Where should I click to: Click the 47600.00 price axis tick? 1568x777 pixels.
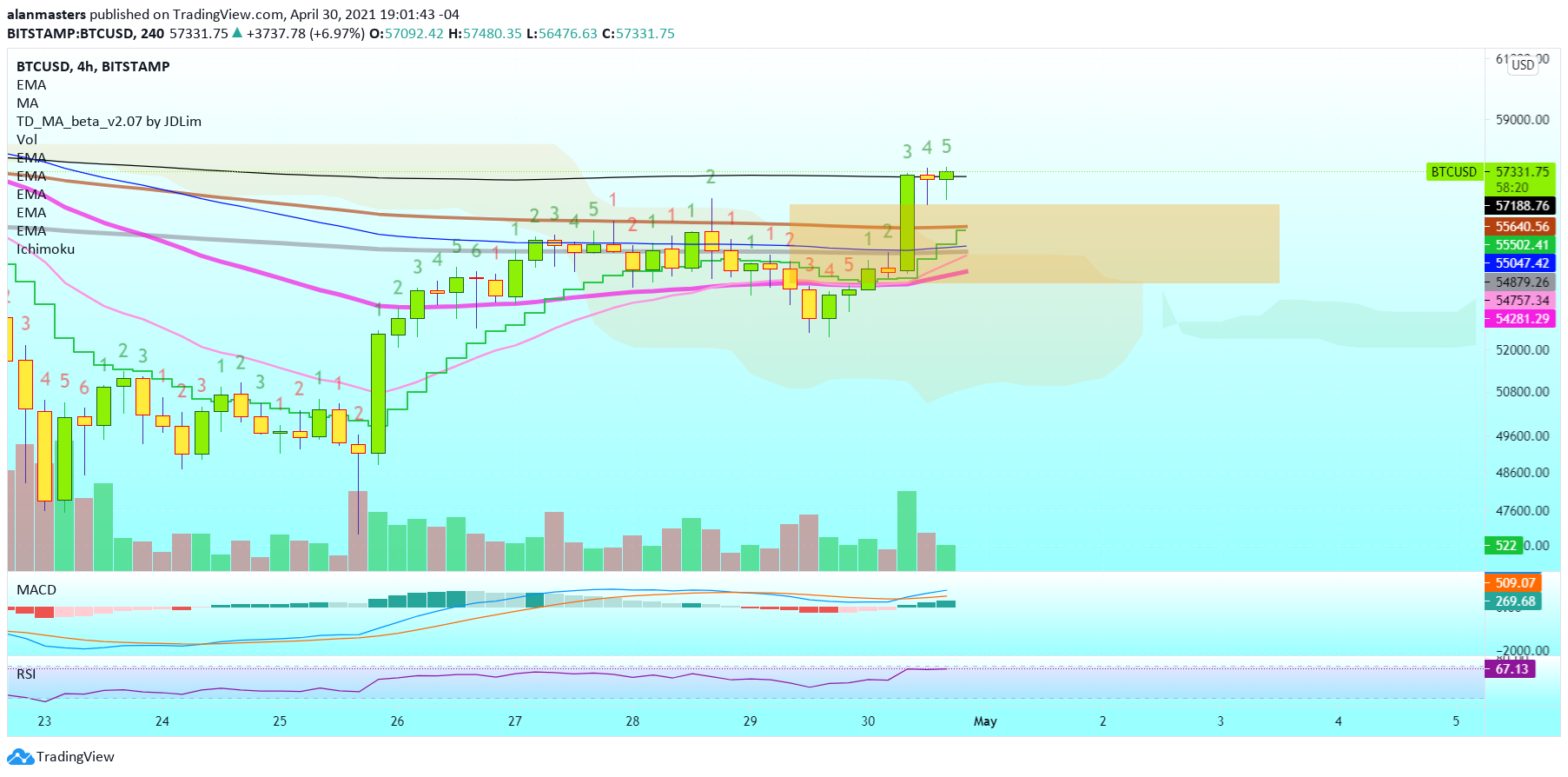point(1522,510)
